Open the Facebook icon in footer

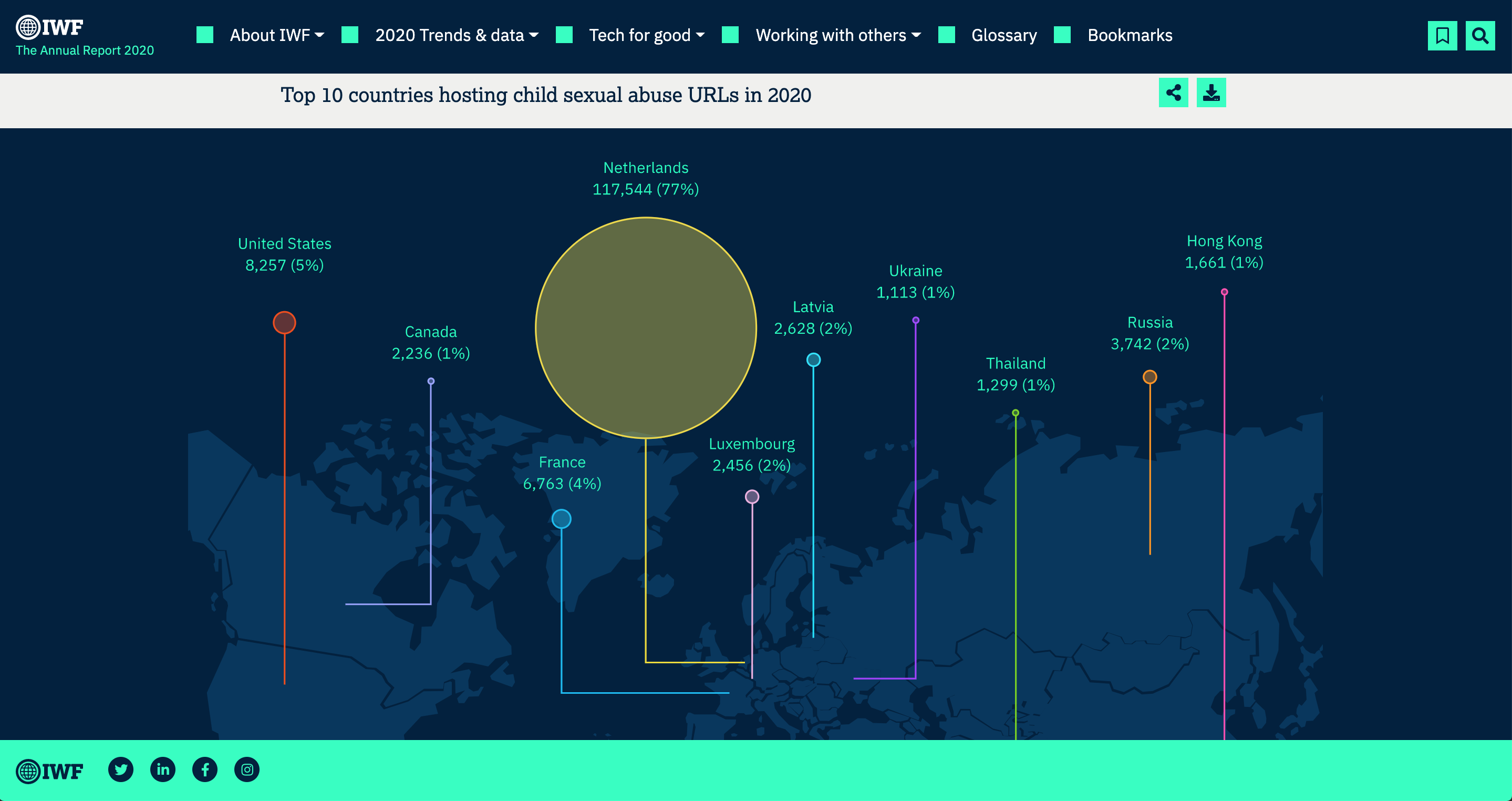[205, 769]
